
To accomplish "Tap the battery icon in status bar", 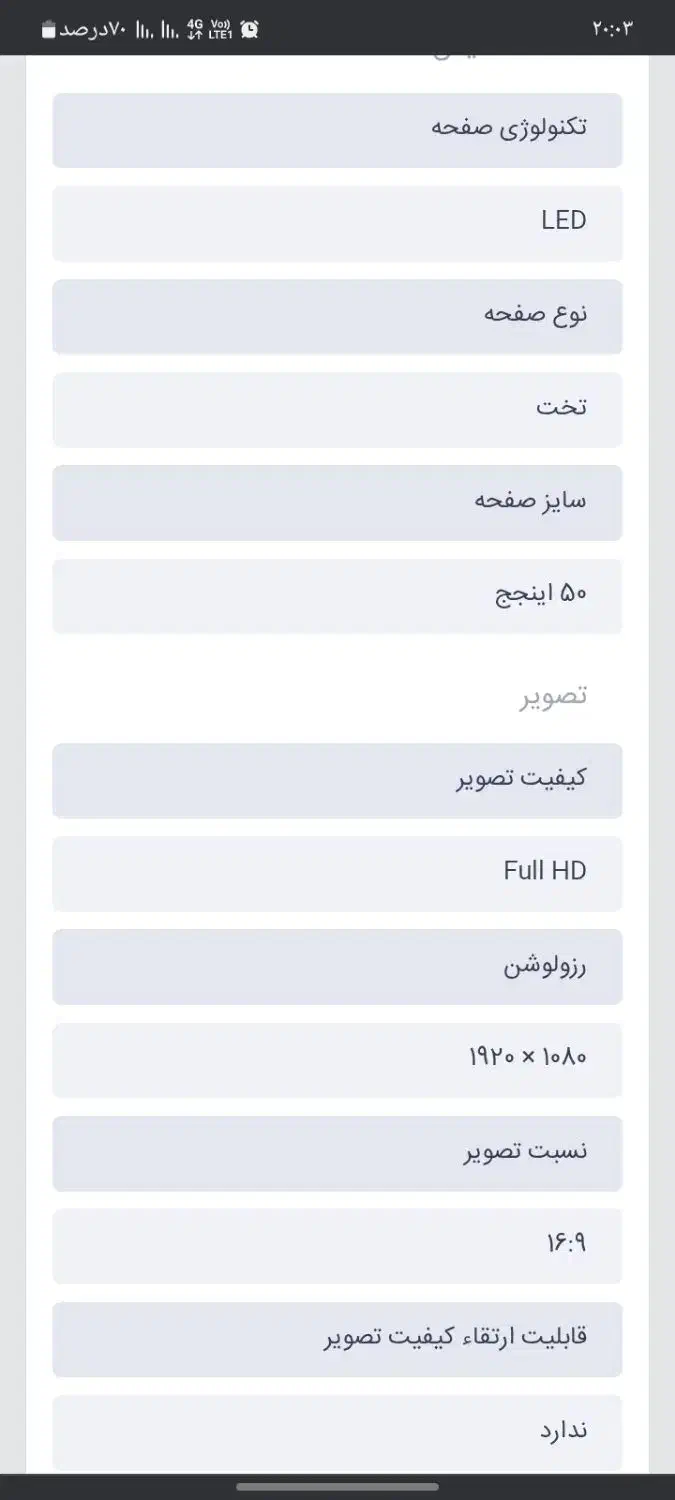I will pos(49,30).
